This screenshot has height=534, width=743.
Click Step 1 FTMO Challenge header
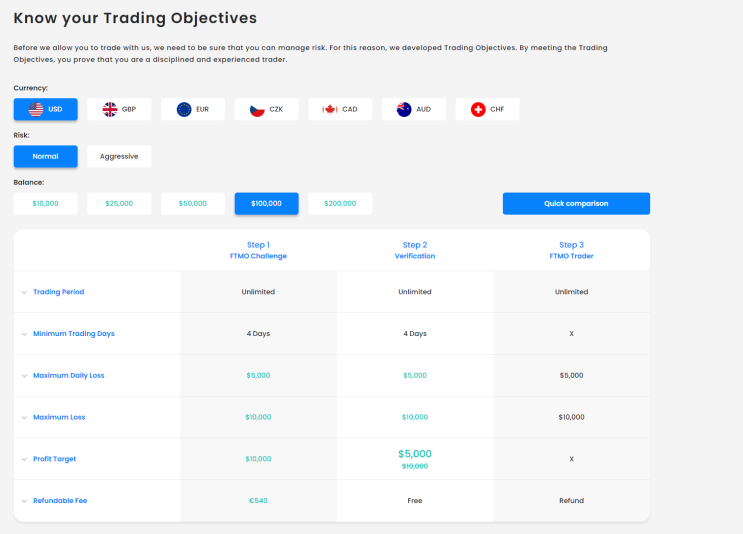point(258,250)
